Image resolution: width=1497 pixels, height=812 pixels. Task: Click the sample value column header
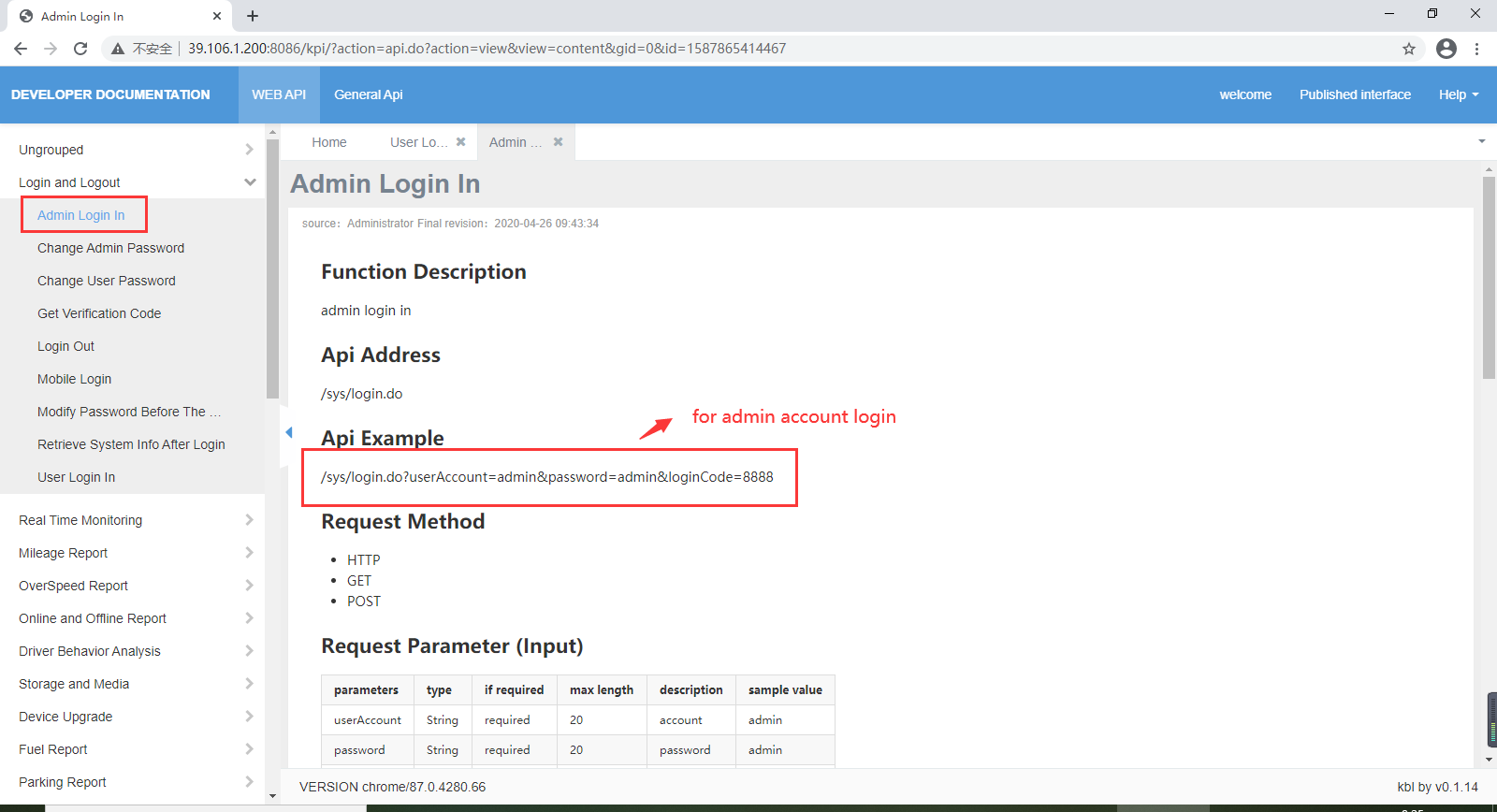(785, 690)
